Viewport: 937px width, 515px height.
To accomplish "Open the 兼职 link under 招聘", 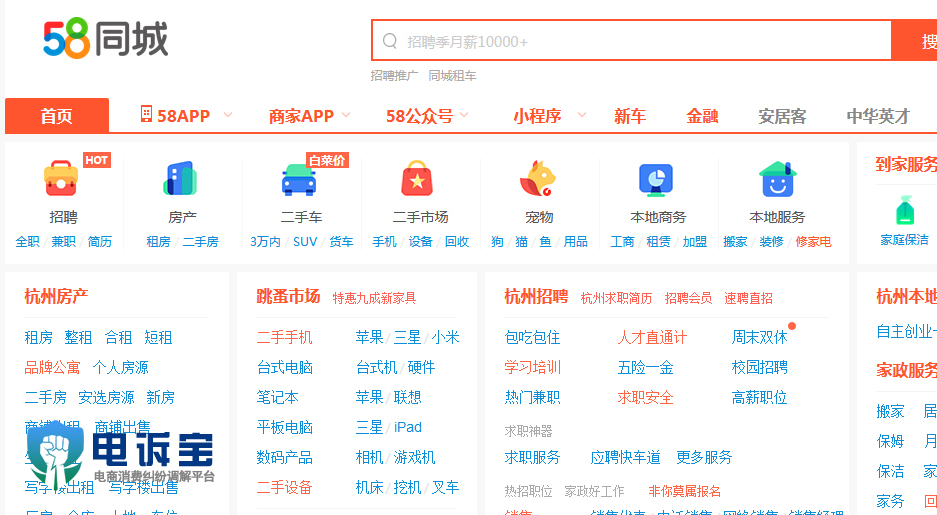I will (63, 241).
